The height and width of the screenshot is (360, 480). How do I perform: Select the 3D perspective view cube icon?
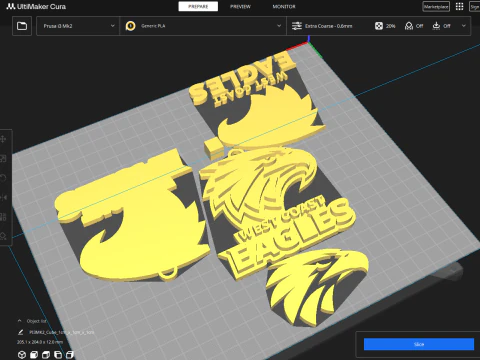[22, 354]
